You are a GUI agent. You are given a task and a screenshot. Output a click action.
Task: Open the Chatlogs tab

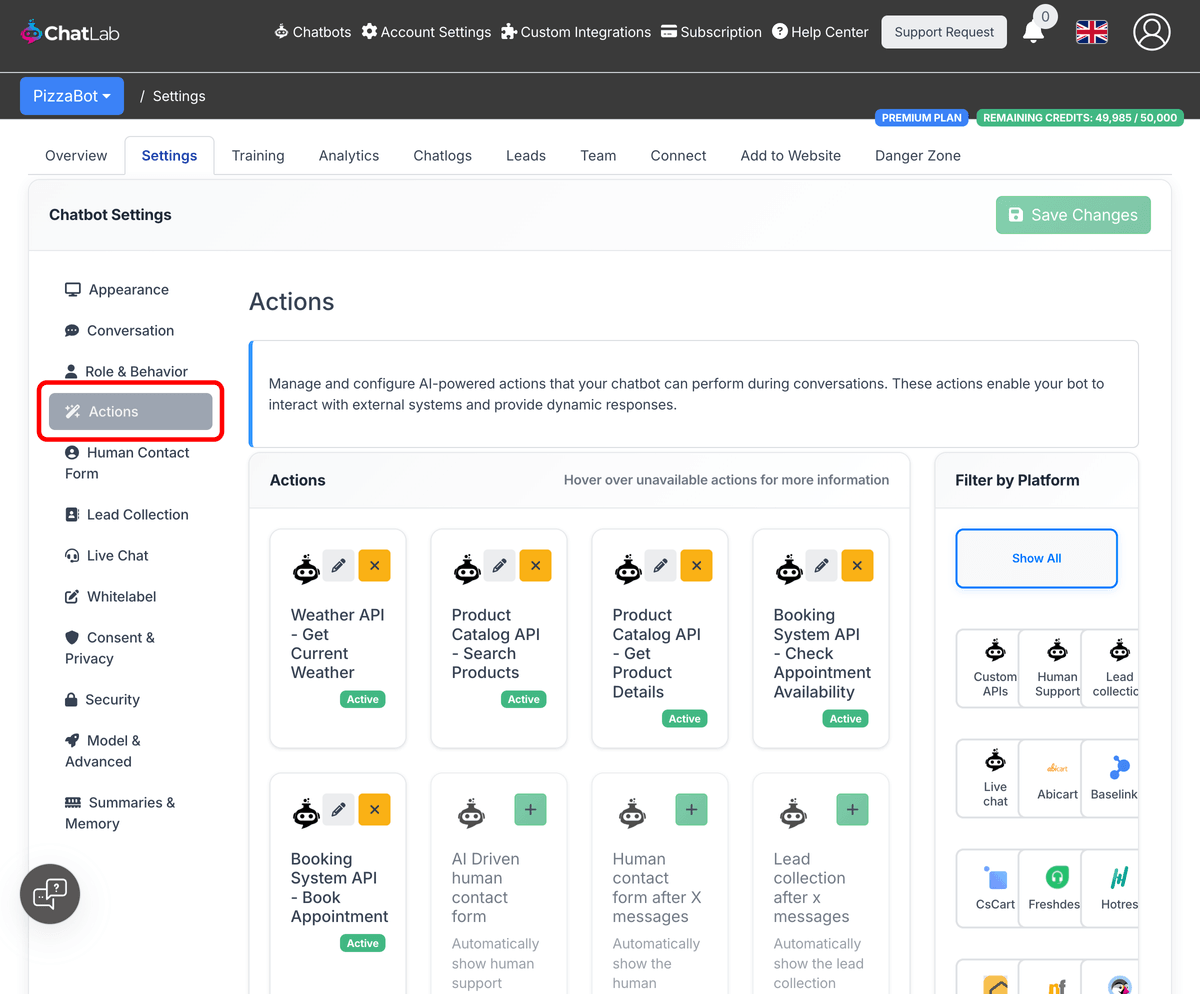[442, 155]
